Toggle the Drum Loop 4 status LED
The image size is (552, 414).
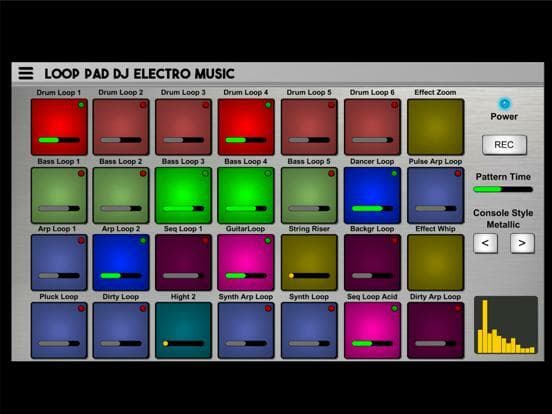coord(268,105)
